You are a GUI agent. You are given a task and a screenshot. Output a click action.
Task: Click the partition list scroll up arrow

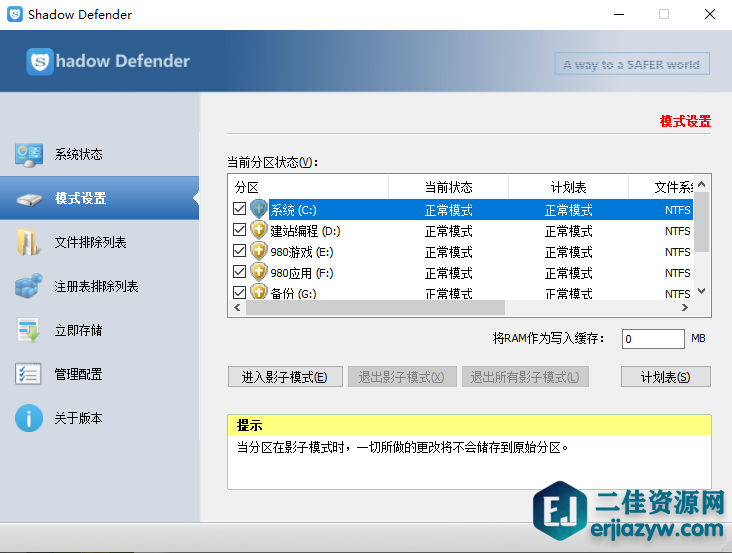[x=701, y=185]
